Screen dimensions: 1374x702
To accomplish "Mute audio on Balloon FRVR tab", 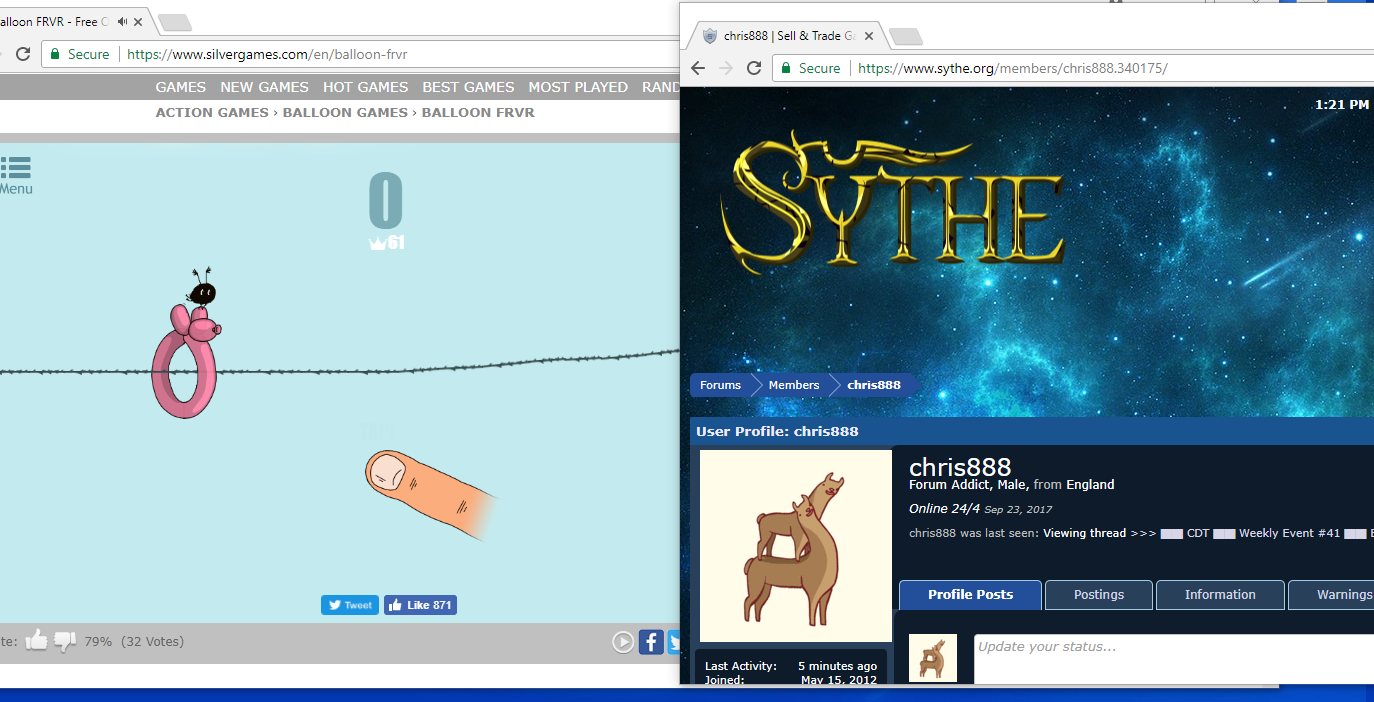I will point(122,21).
